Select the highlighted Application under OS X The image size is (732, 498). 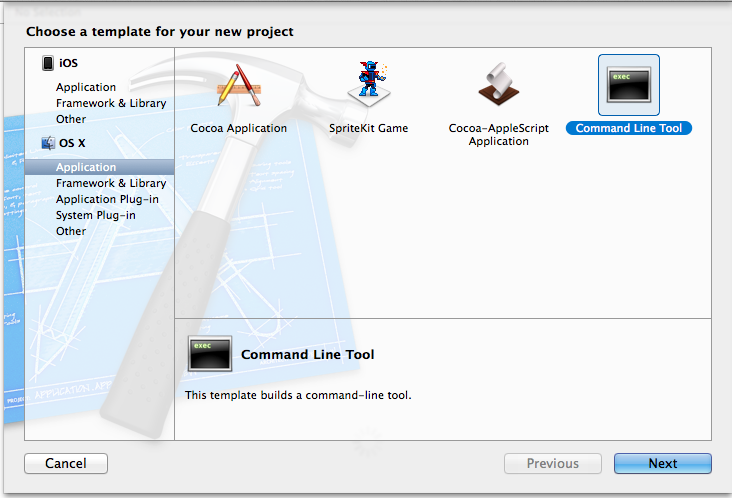tap(99, 167)
